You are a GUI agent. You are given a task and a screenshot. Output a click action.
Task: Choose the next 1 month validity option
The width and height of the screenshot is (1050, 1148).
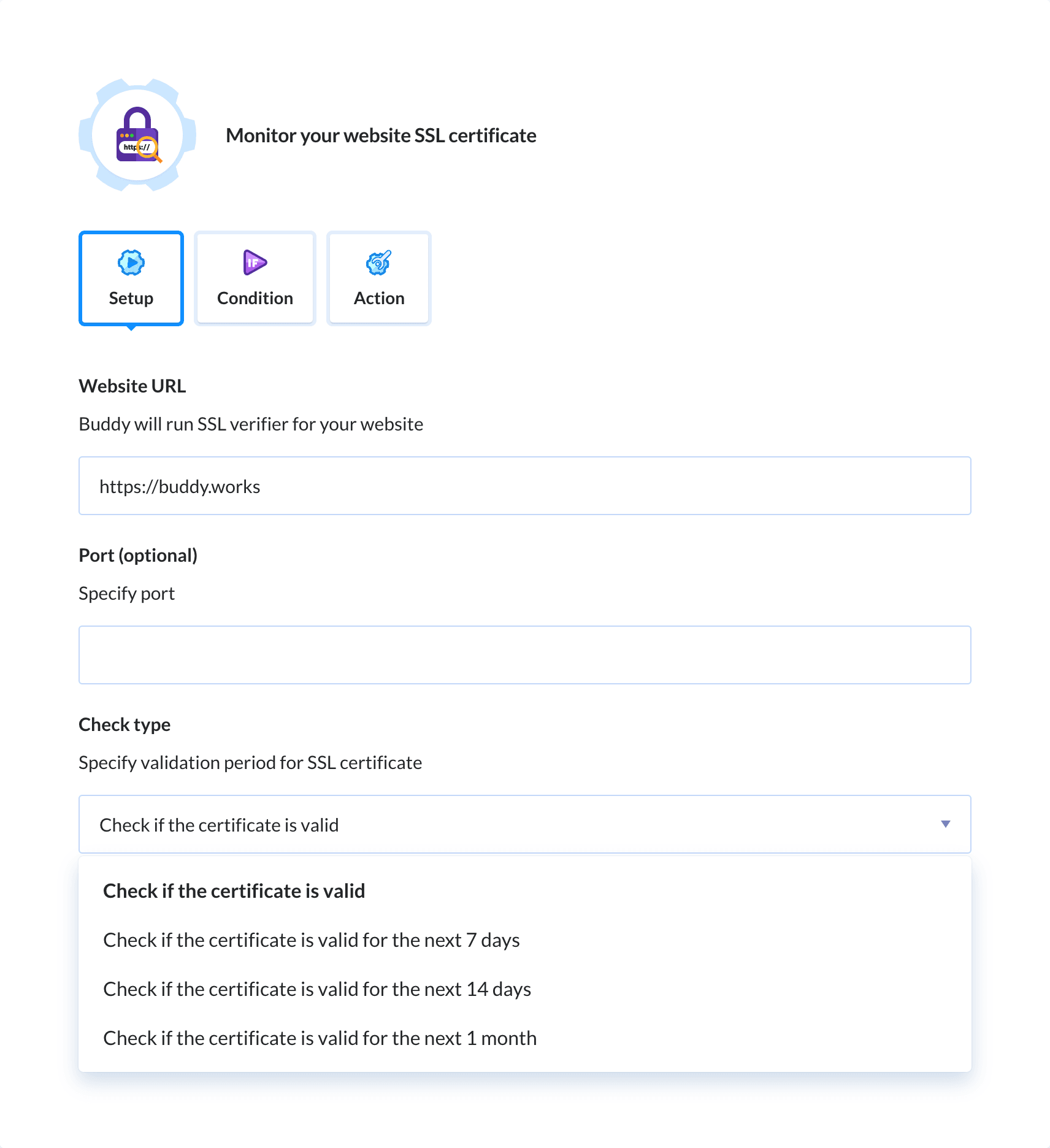[320, 1038]
